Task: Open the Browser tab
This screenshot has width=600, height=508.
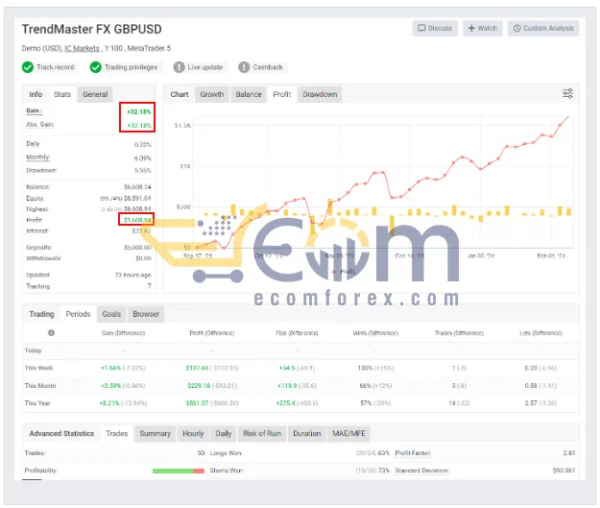Action: (x=146, y=314)
